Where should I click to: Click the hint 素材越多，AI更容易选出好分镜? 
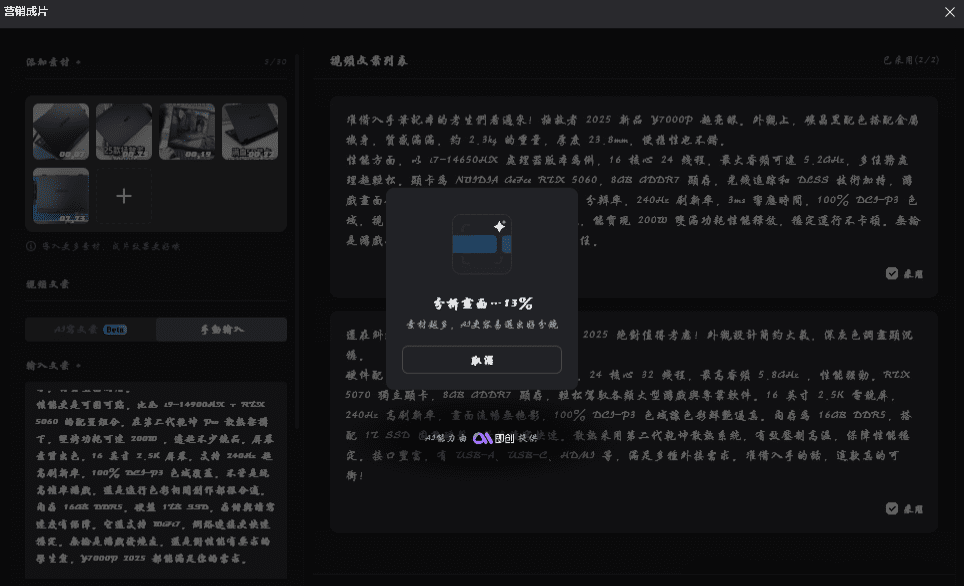(x=482, y=324)
